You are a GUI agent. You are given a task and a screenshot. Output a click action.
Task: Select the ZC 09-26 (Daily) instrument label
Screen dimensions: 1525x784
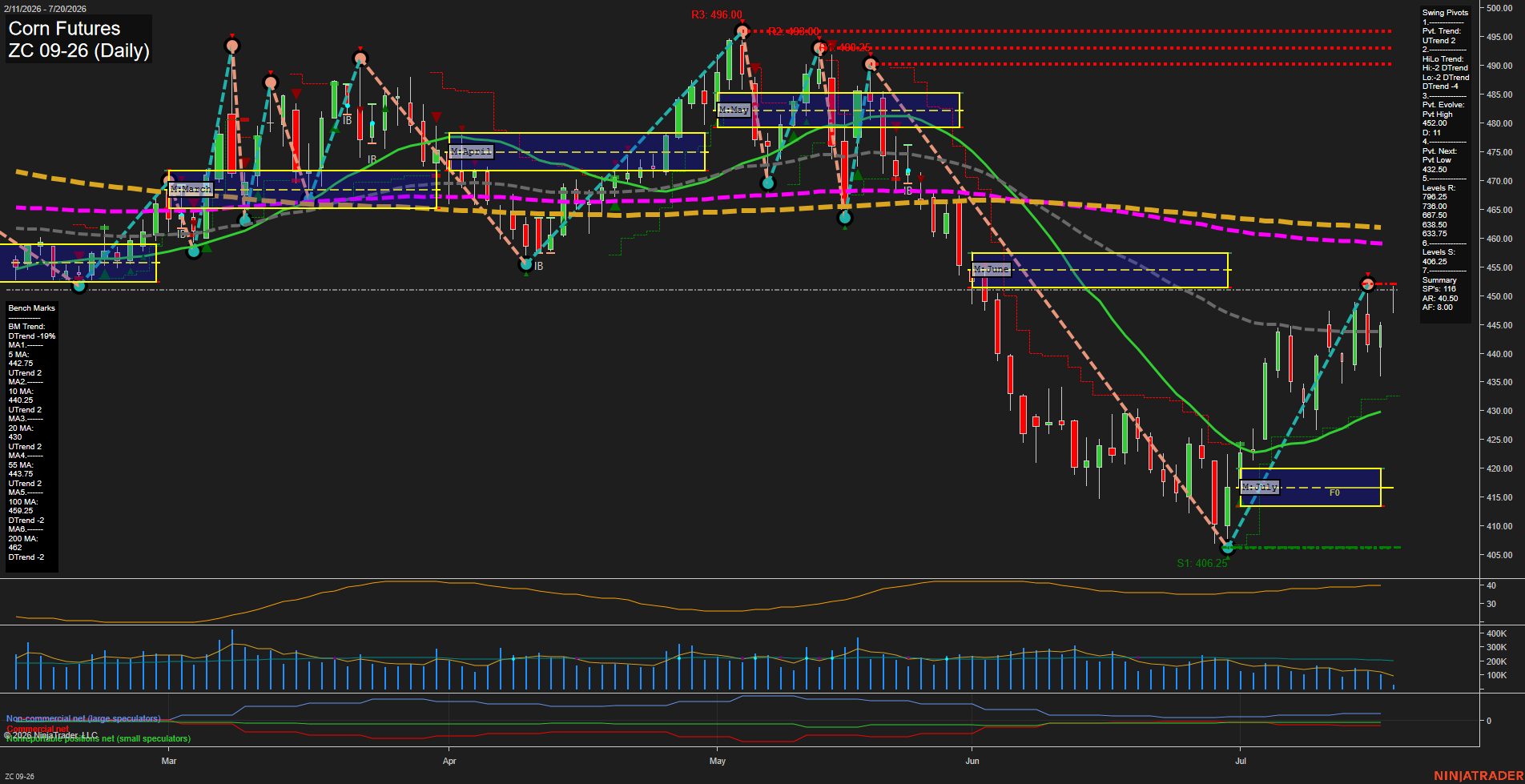pos(78,50)
